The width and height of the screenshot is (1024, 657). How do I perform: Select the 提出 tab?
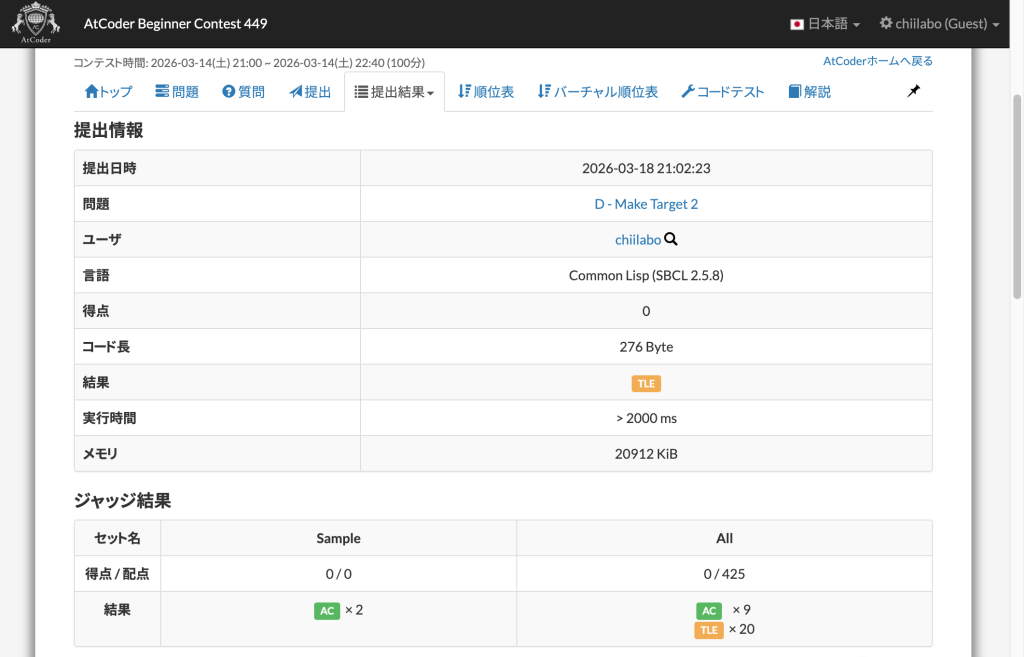310,92
